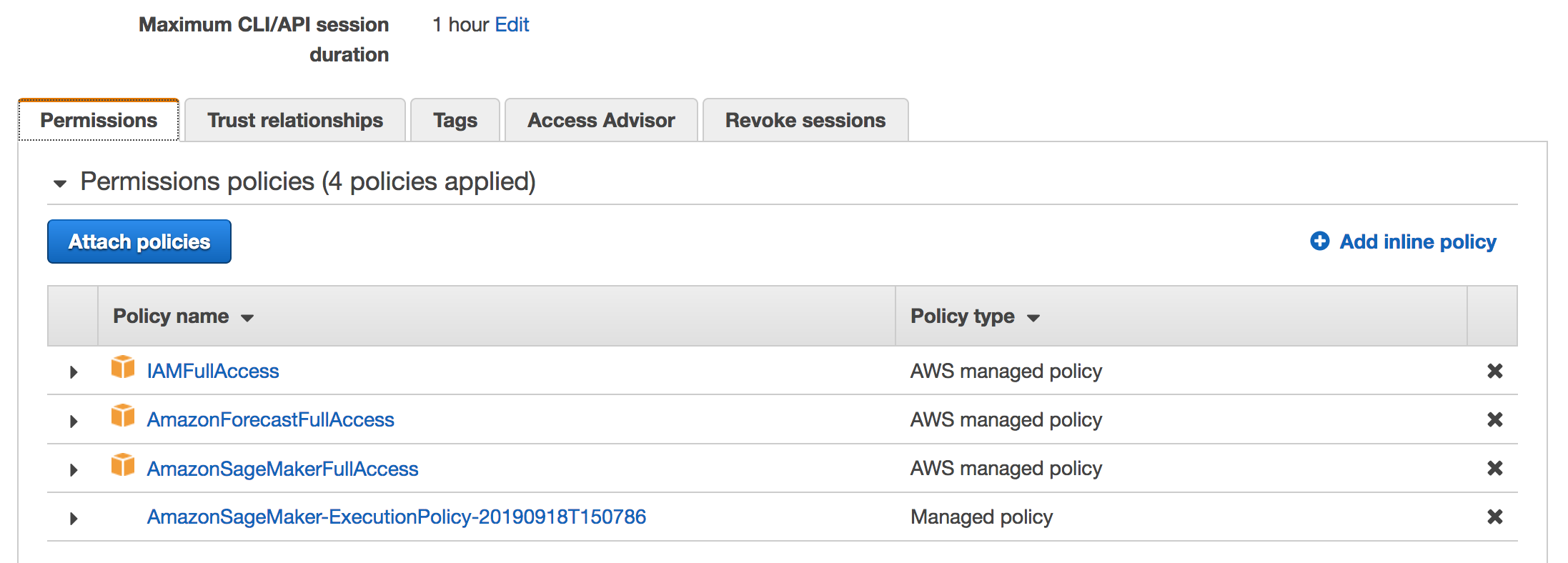Open the Revoke sessions tab
Viewport: 1568px width, 563px height.
click(805, 120)
